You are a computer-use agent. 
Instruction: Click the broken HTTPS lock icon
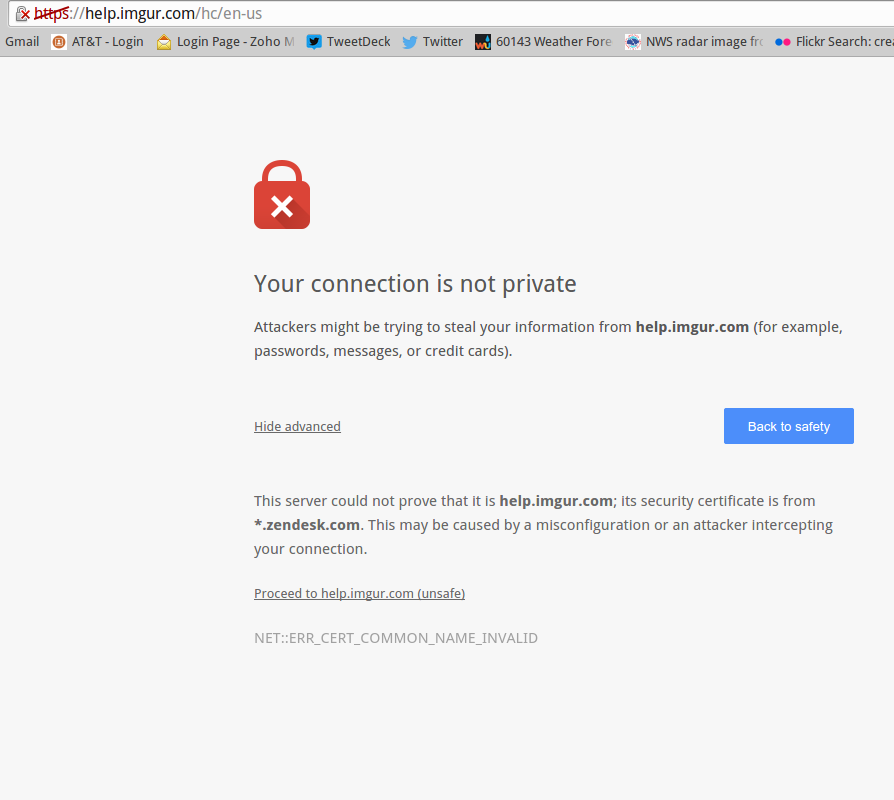23,14
